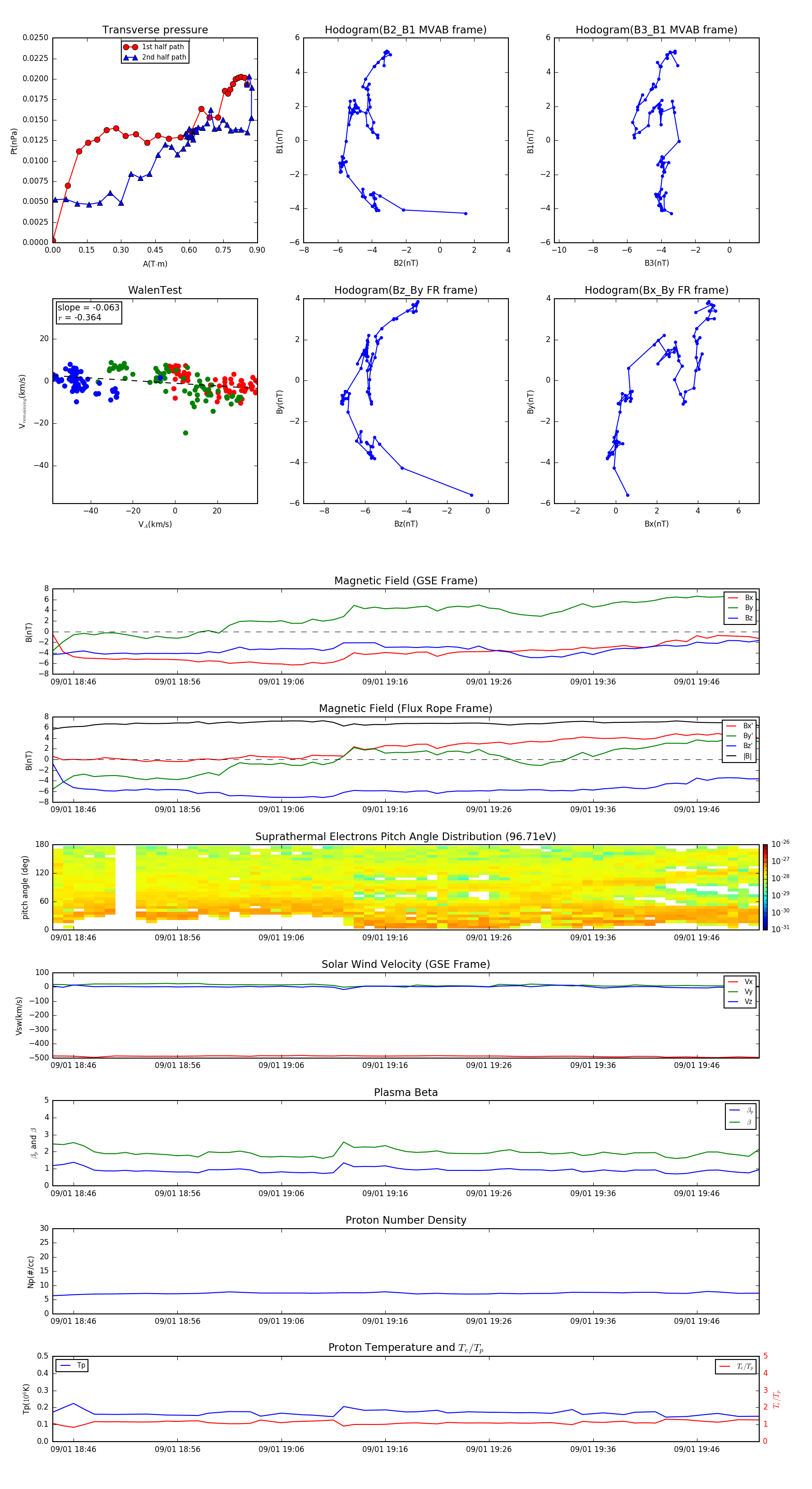Click "By'" legend entry in Flux Rope Frame
This screenshot has height=1489, width=812.
(x=740, y=736)
